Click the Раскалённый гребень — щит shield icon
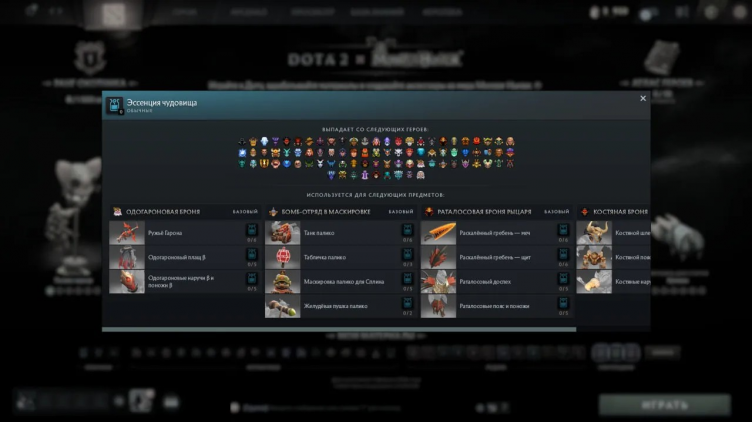 pos(438,257)
